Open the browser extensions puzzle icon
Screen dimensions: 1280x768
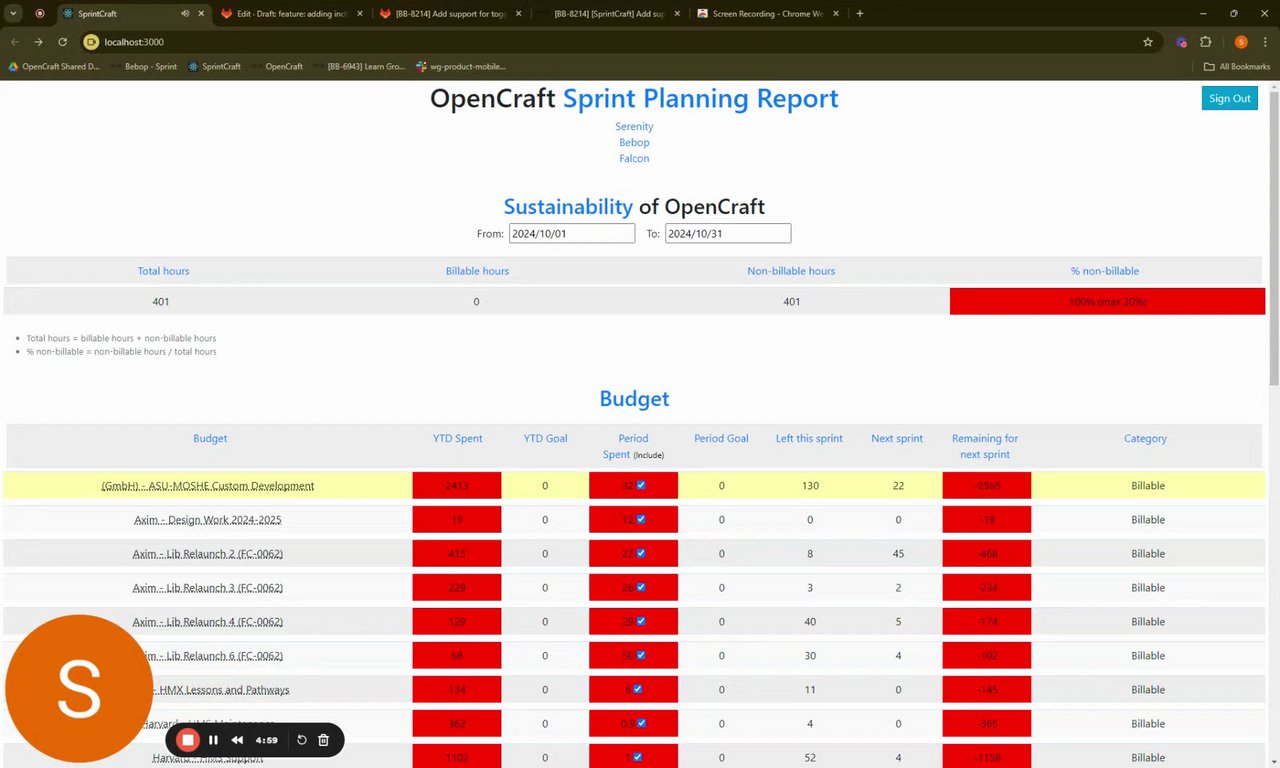[x=1205, y=42]
